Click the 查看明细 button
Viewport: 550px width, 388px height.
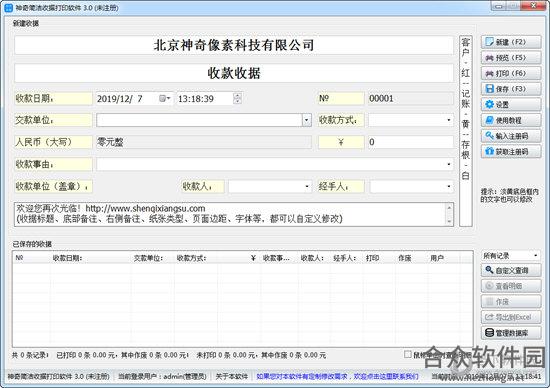coord(511,286)
